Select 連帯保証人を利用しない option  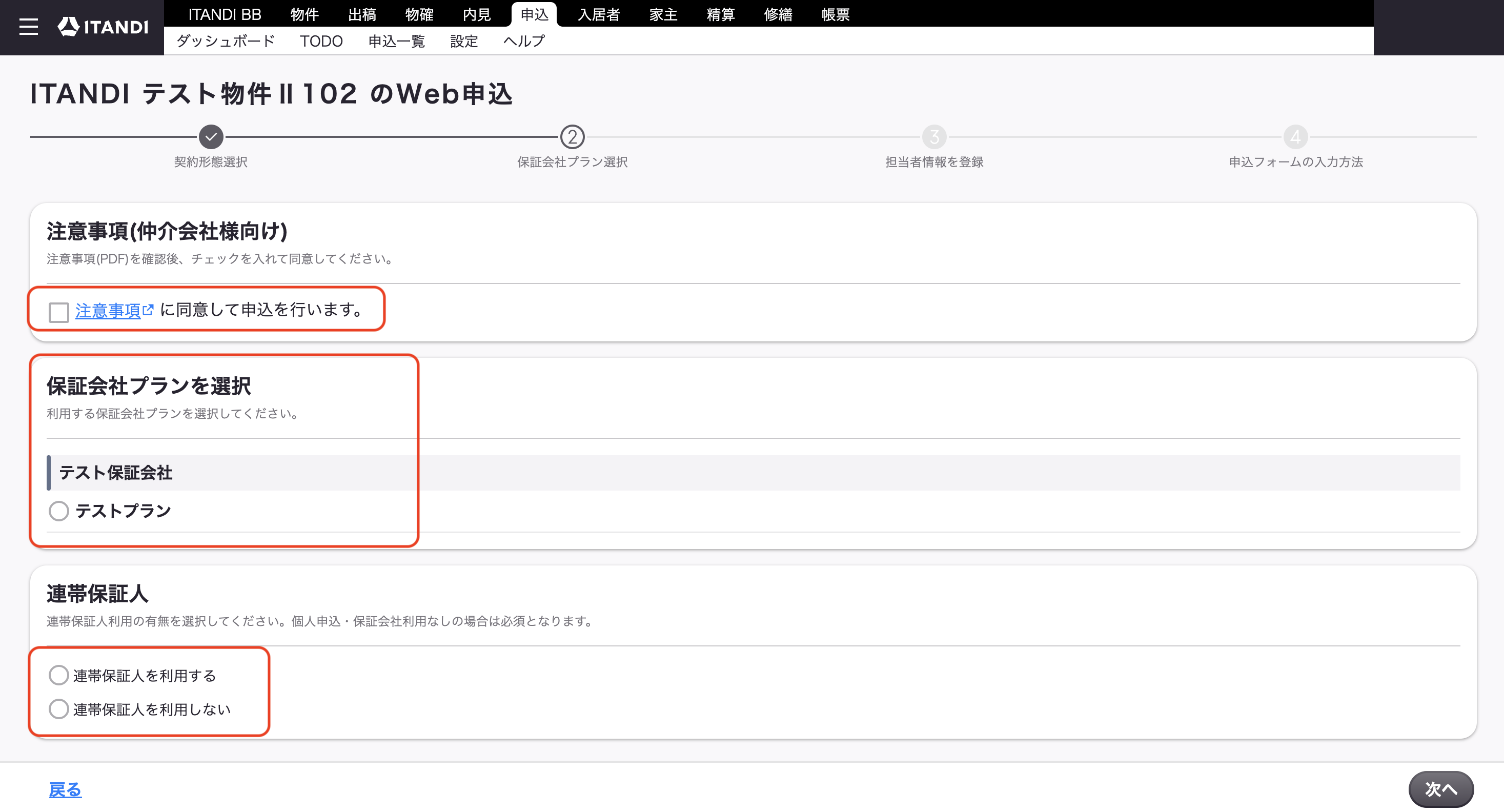[58, 708]
